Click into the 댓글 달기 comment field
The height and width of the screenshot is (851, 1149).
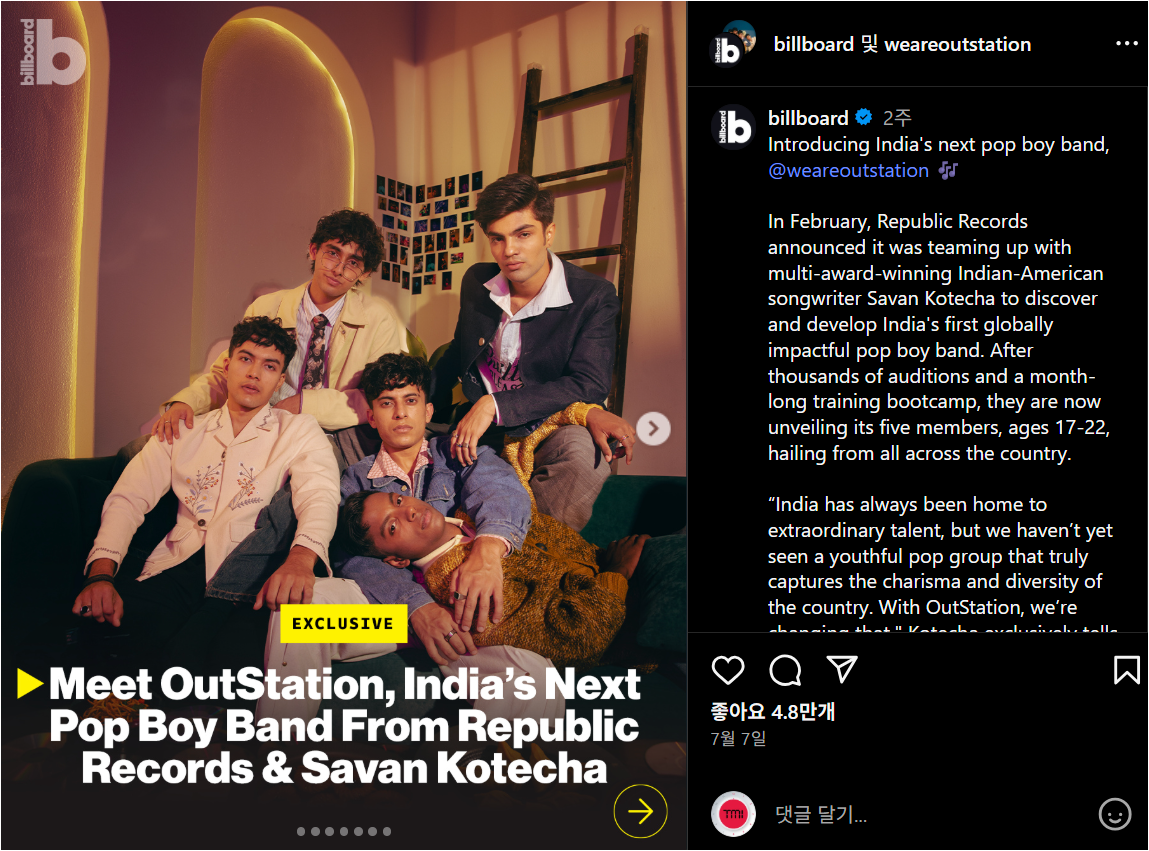point(931,814)
